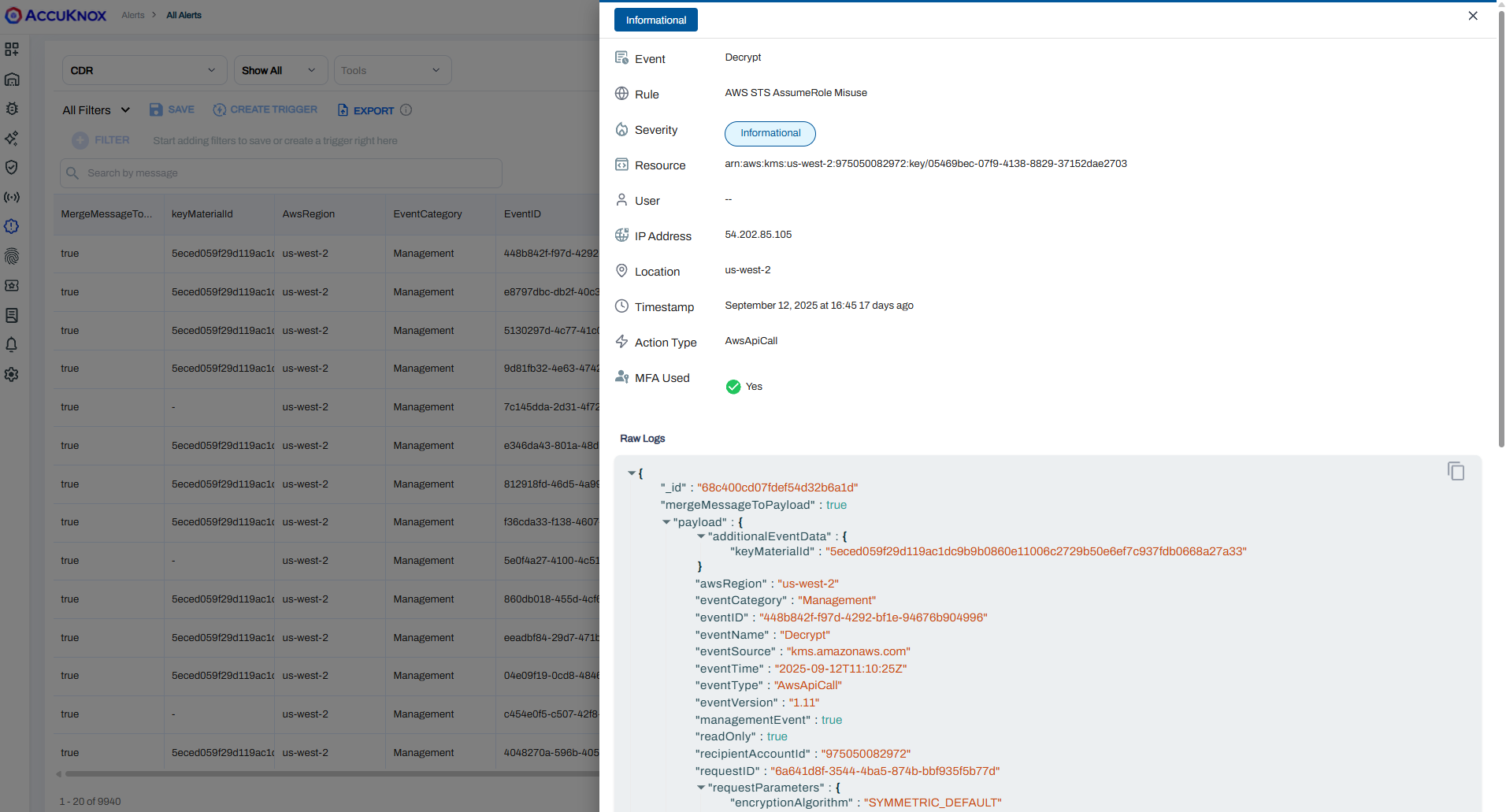Collapse the payload node in raw logs

[x=666, y=522]
